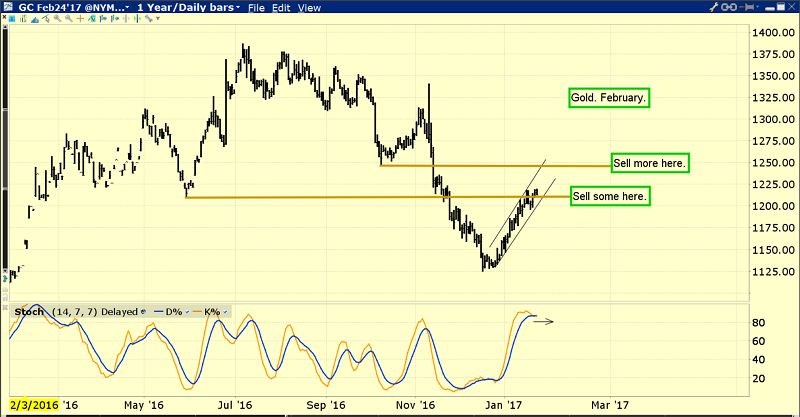Select the 'Sell more here.' annotation box
The height and width of the screenshot is (417, 800).
coord(648,162)
